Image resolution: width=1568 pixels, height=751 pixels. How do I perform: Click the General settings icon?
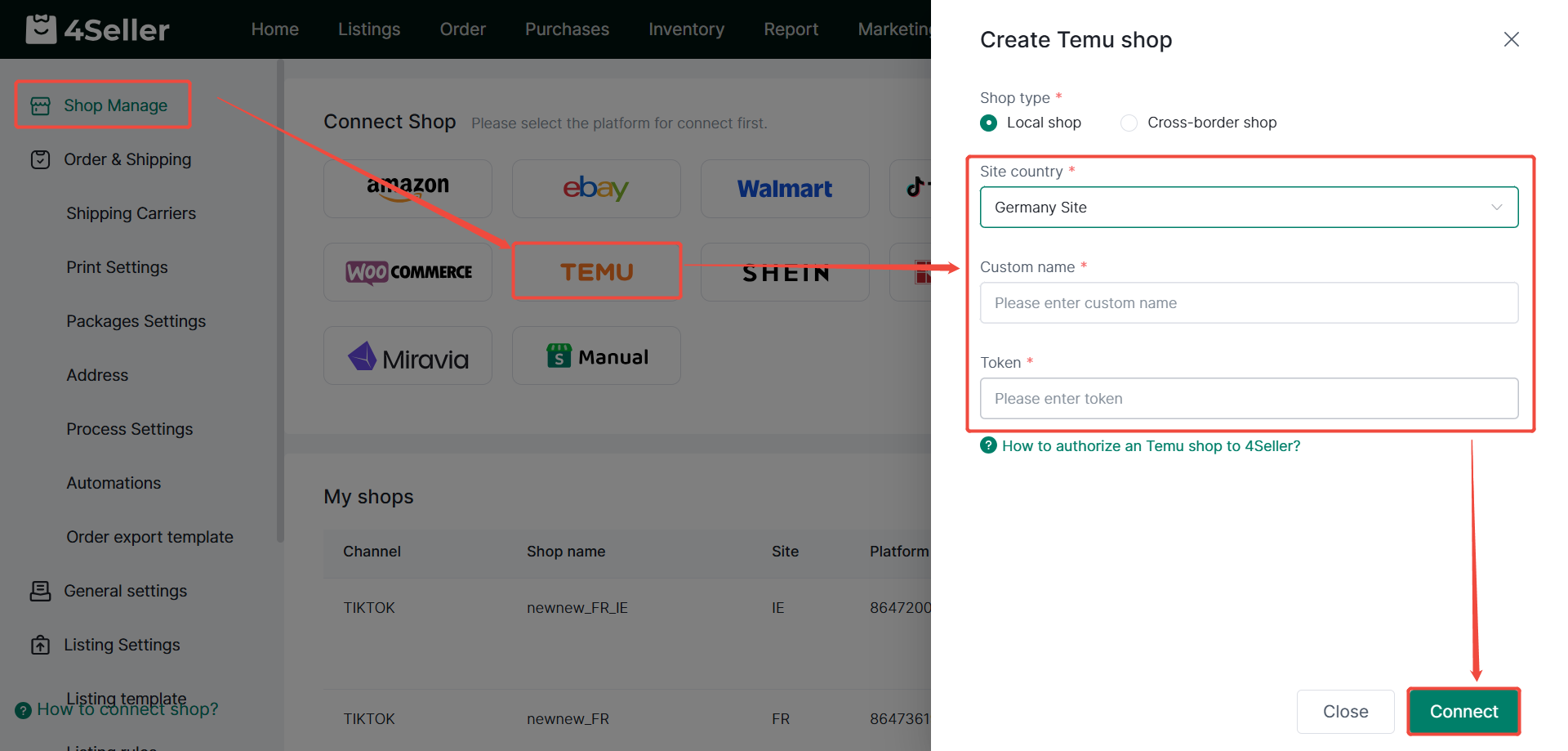click(x=40, y=591)
